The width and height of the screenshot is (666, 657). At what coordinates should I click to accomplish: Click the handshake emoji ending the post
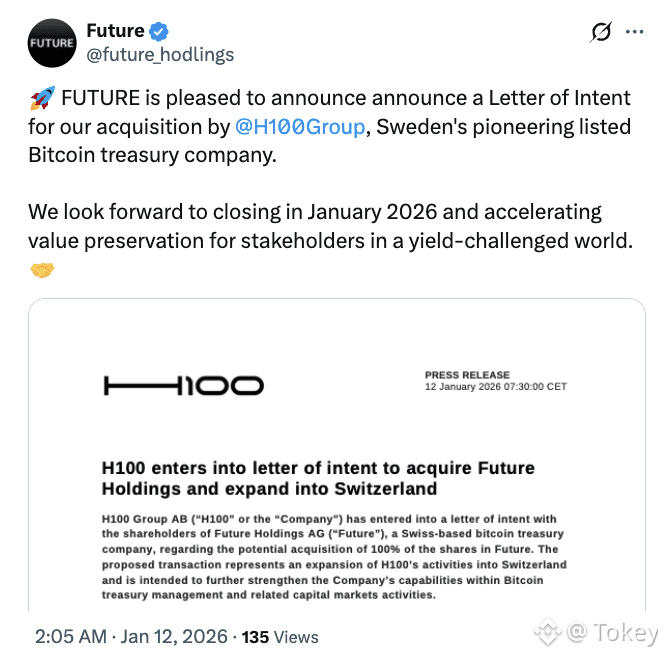41,270
